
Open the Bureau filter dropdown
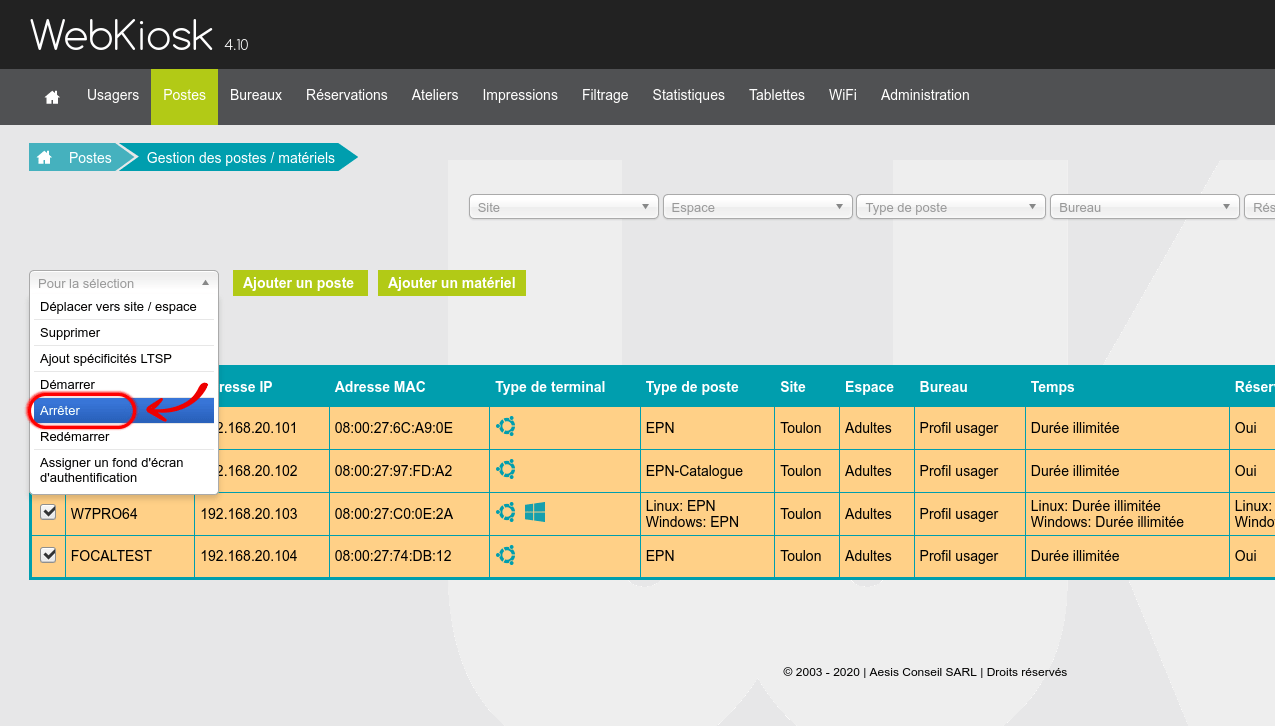tap(1144, 207)
